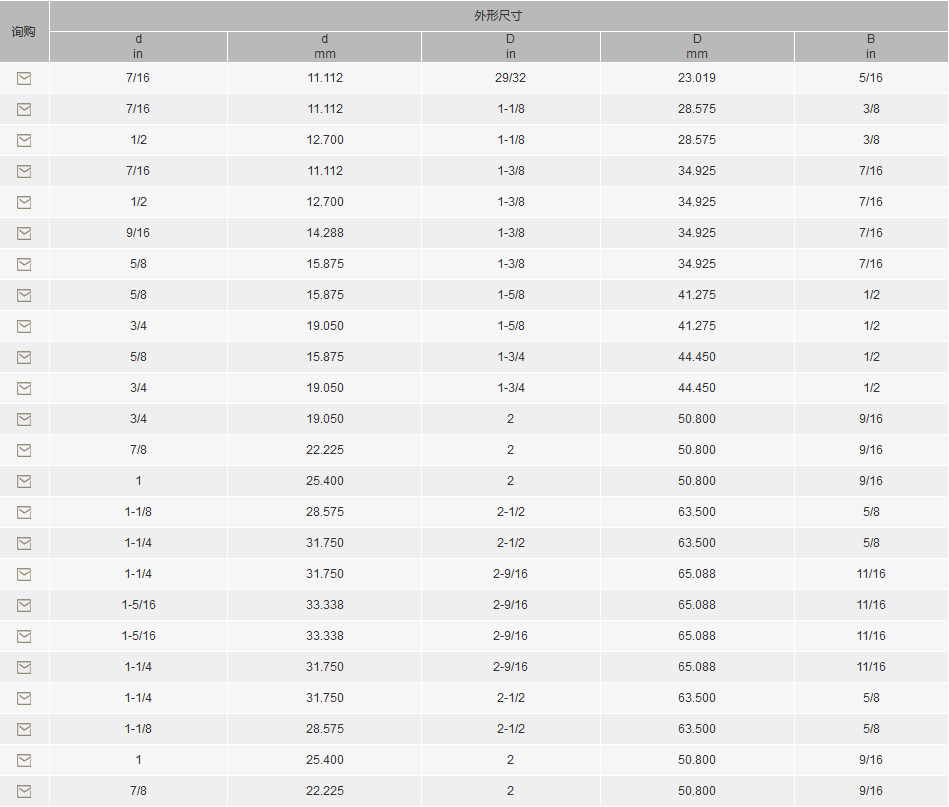The width and height of the screenshot is (949, 807).
Task: Click inquiry envelope for 3/4 with 50.800 row
Action: [x=24, y=419]
